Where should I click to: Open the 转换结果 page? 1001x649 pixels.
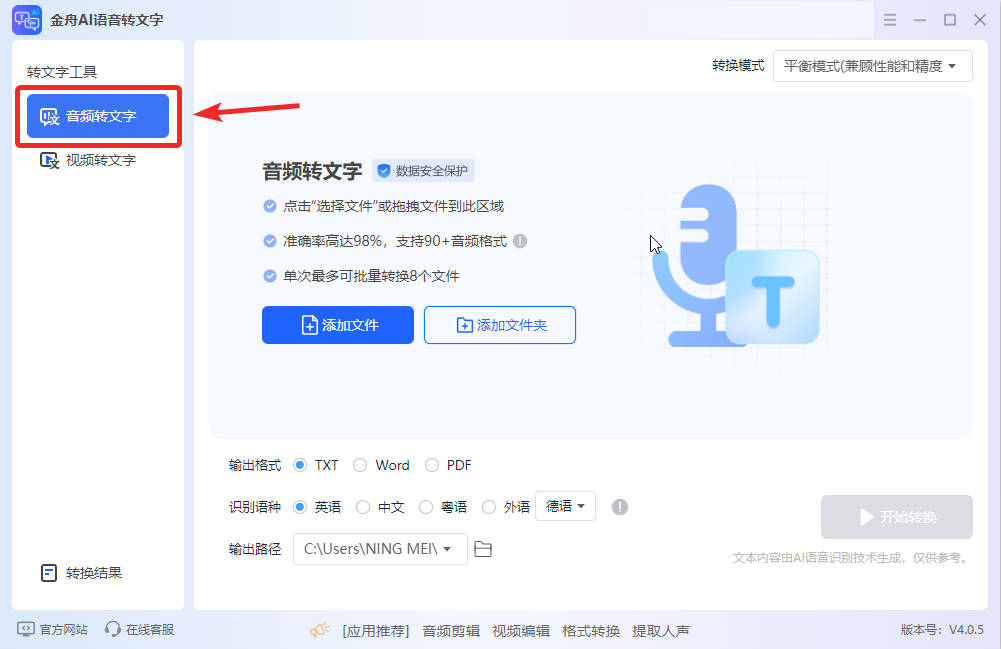pyautogui.click(x=81, y=573)
